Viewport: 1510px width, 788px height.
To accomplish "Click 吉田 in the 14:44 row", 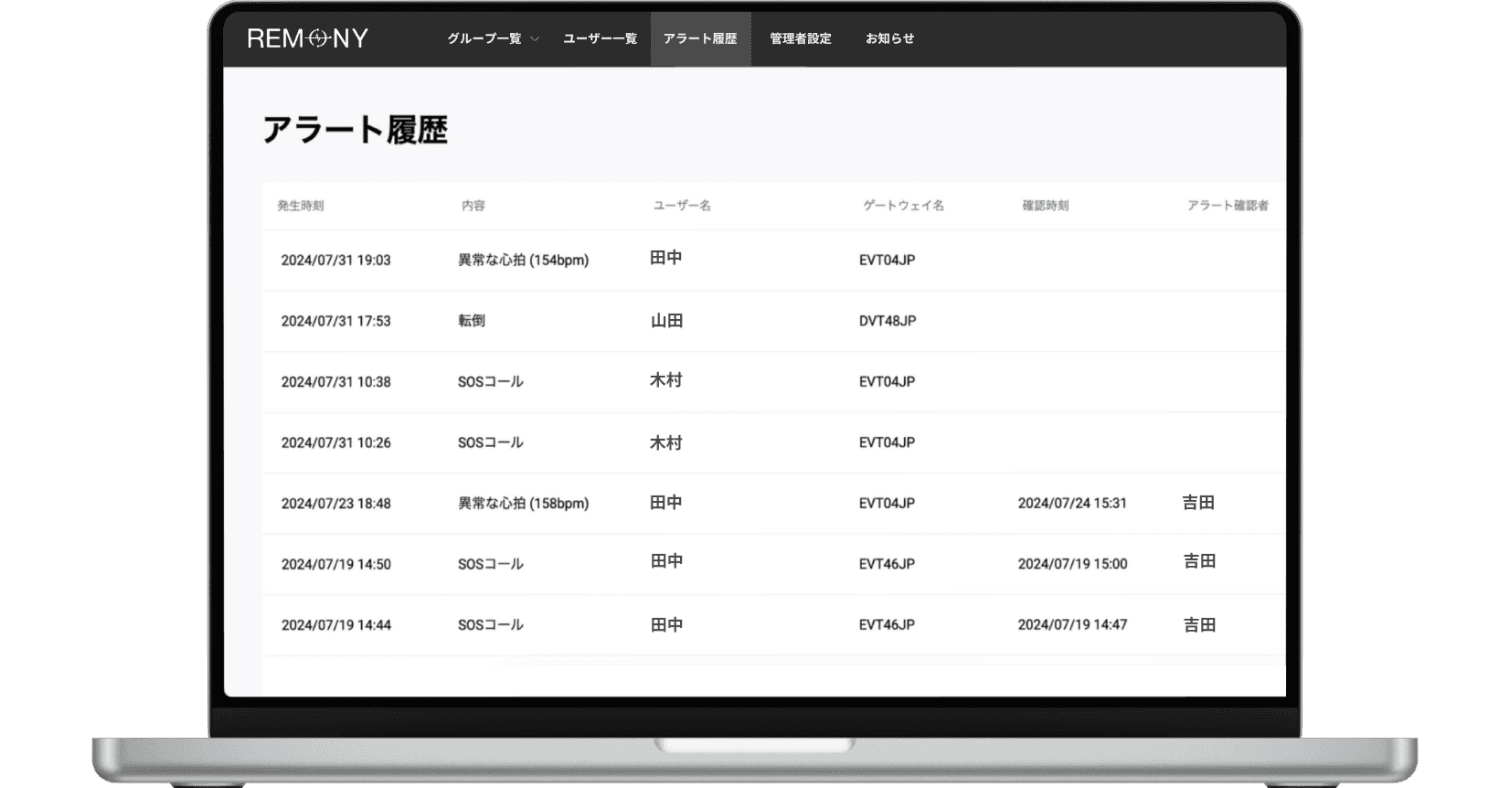I will click(1199, 625).
